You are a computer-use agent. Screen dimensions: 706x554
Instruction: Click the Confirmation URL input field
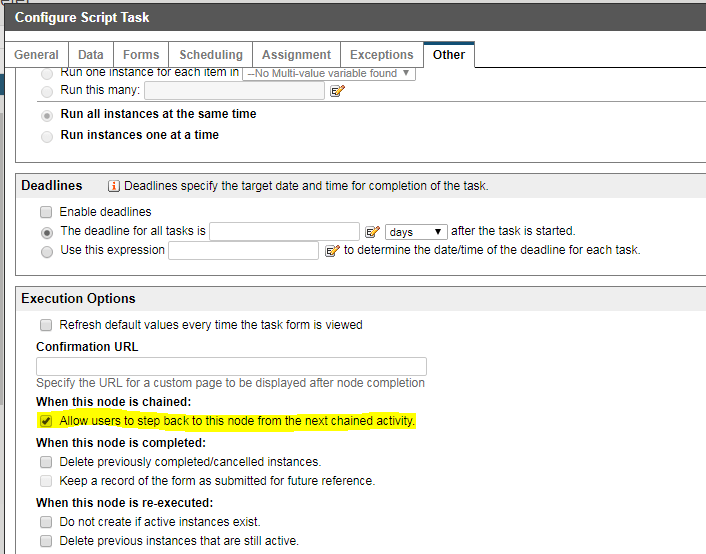click(231, 367)
